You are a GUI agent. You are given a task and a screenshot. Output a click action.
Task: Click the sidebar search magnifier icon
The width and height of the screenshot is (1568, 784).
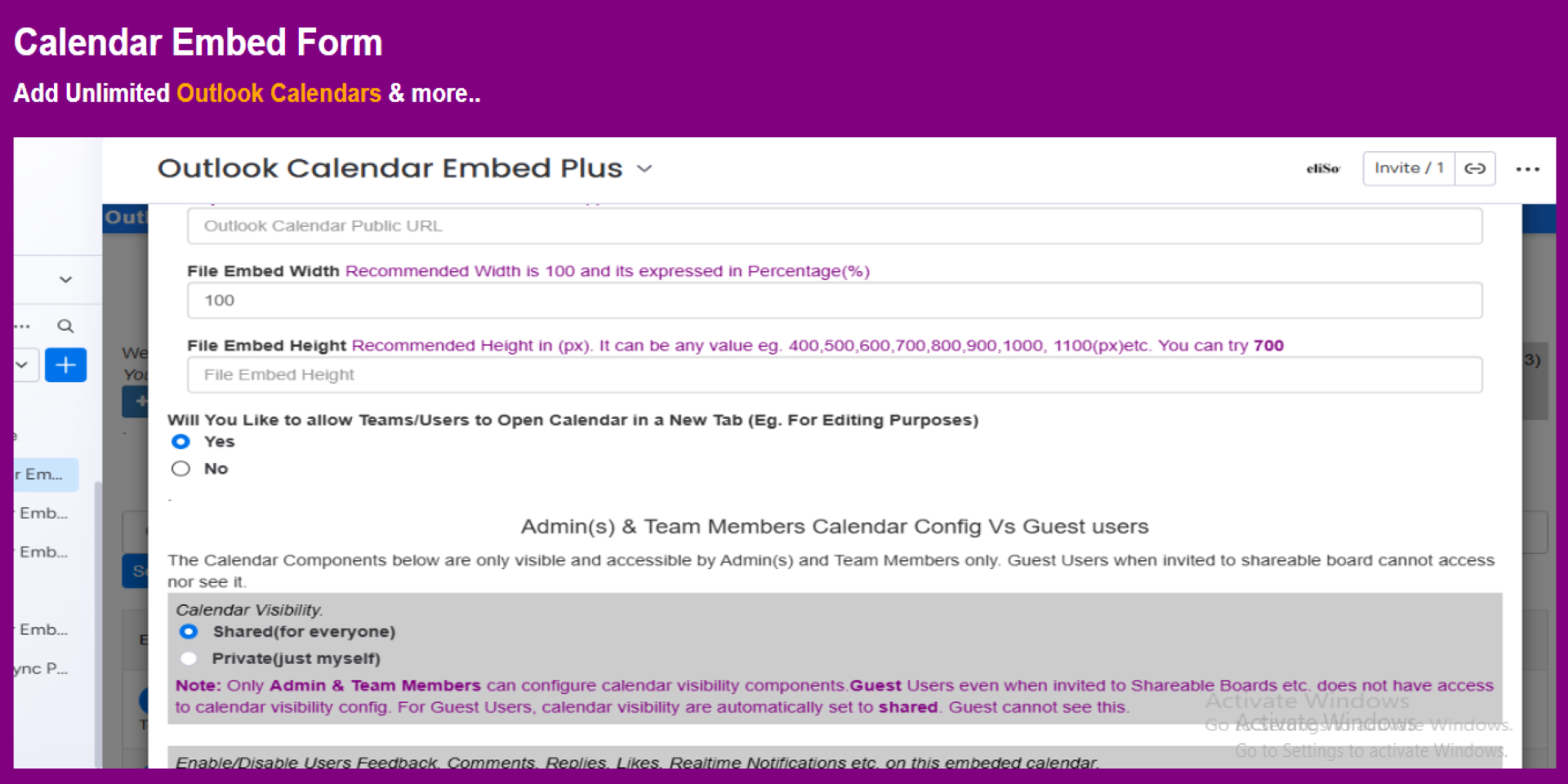(65, 327)
